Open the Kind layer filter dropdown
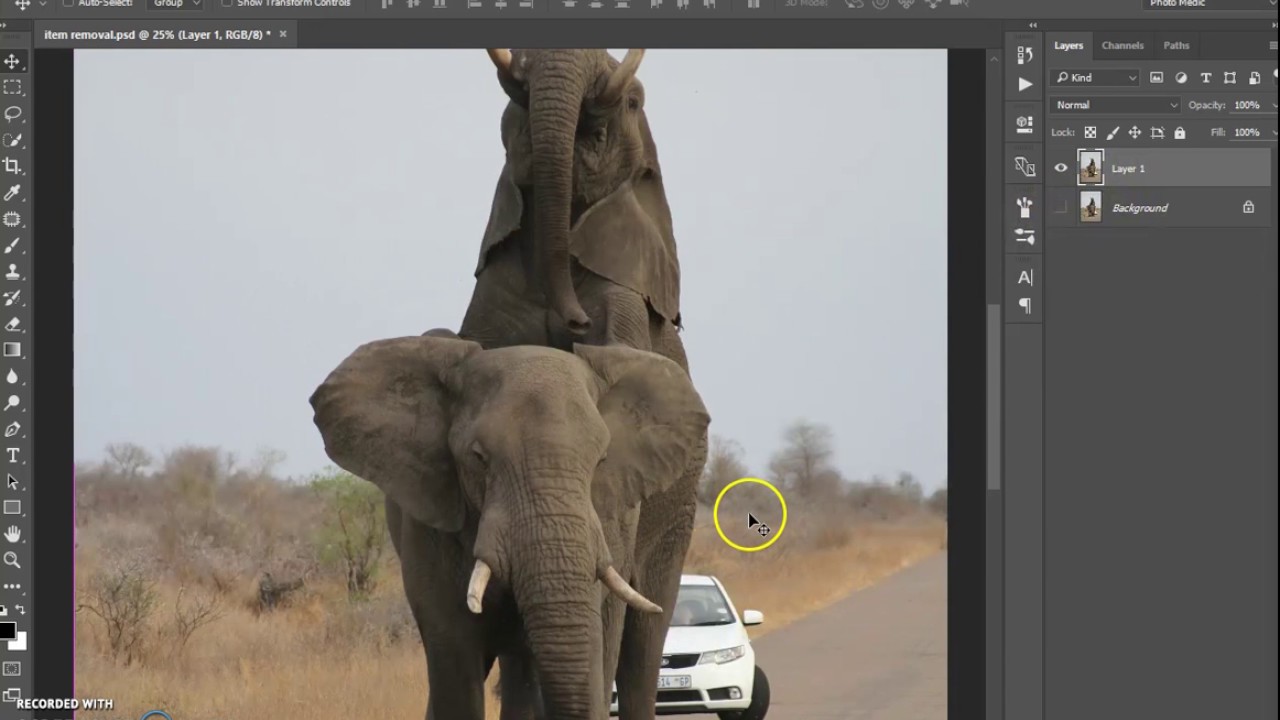The width and height of the screenshot is (1280, 720). pos(1096,78)
